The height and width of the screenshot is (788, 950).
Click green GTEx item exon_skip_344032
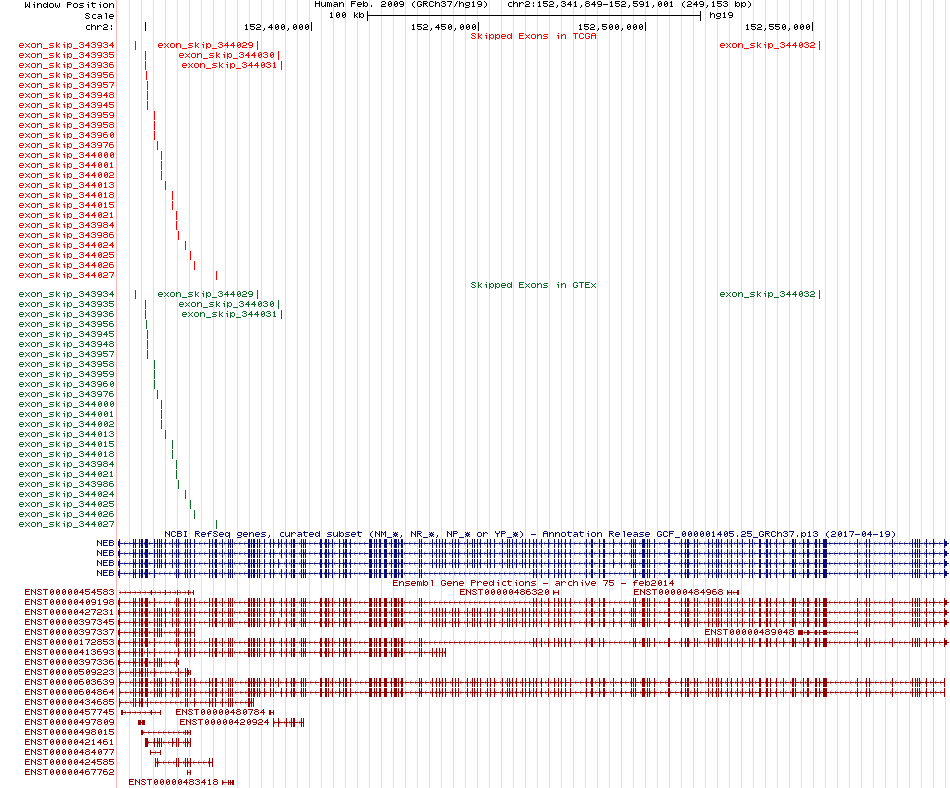tap(767, 294)
